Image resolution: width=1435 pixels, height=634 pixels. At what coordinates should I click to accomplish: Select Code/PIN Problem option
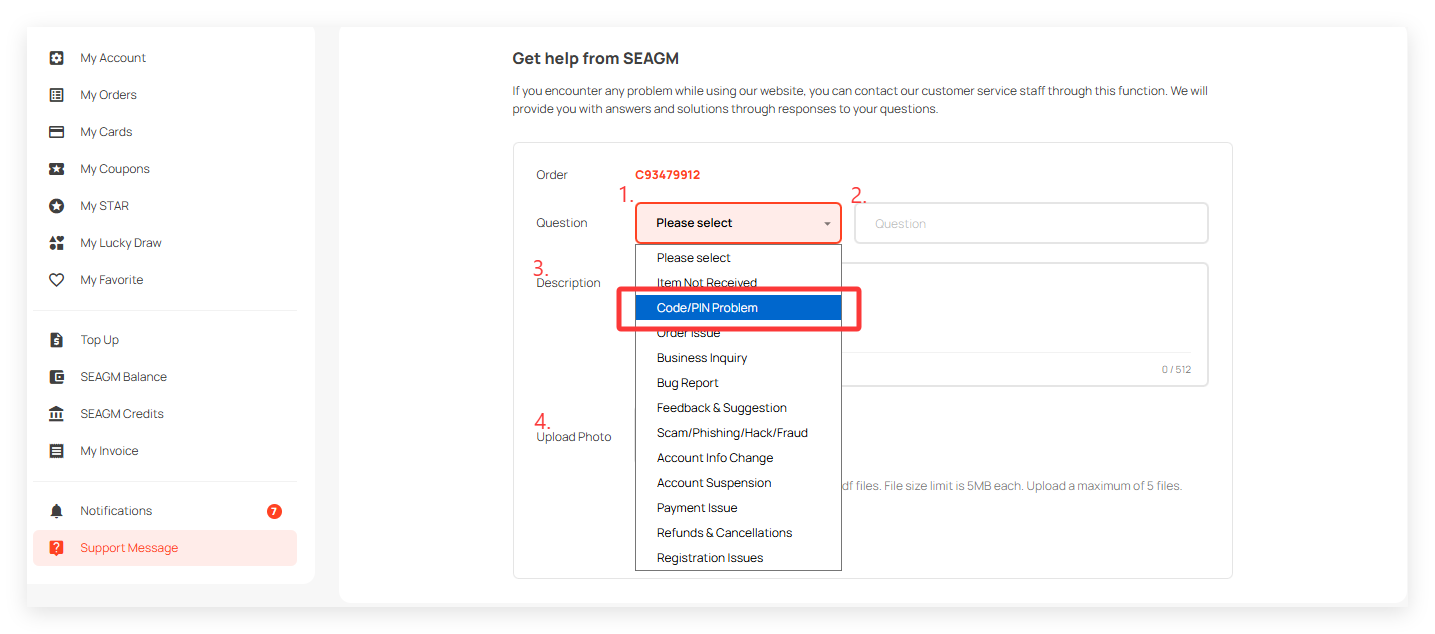pos(707,308)
